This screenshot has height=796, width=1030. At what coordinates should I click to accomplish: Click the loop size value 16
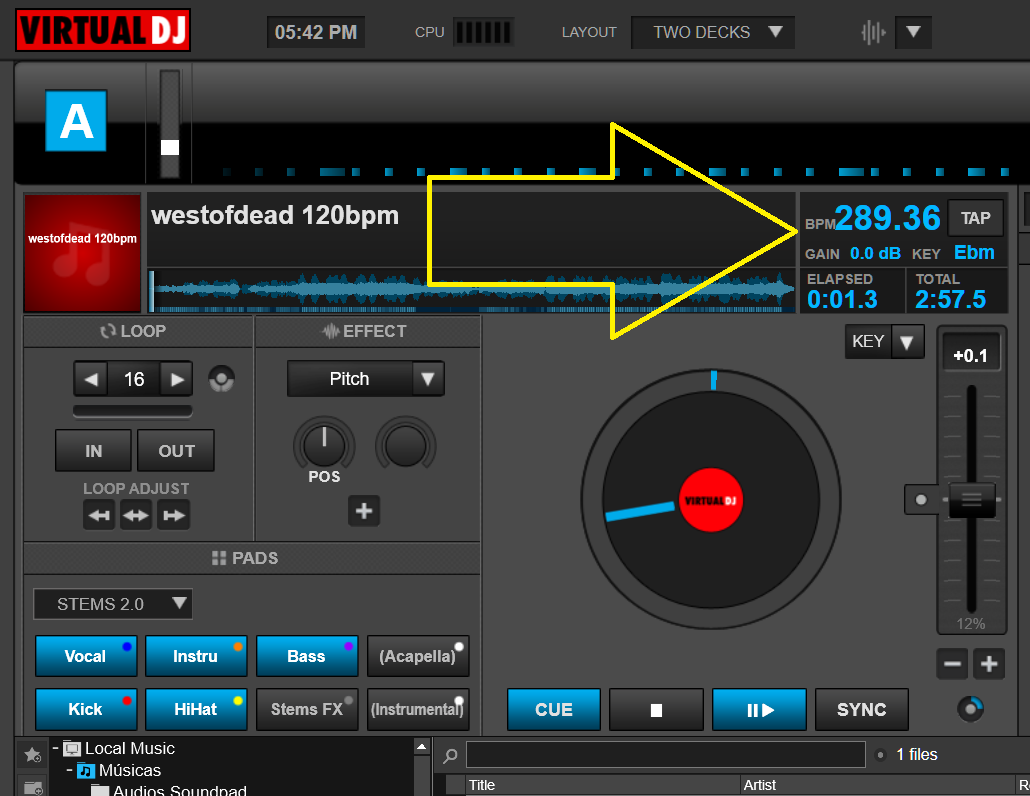[x=134, y=379]
